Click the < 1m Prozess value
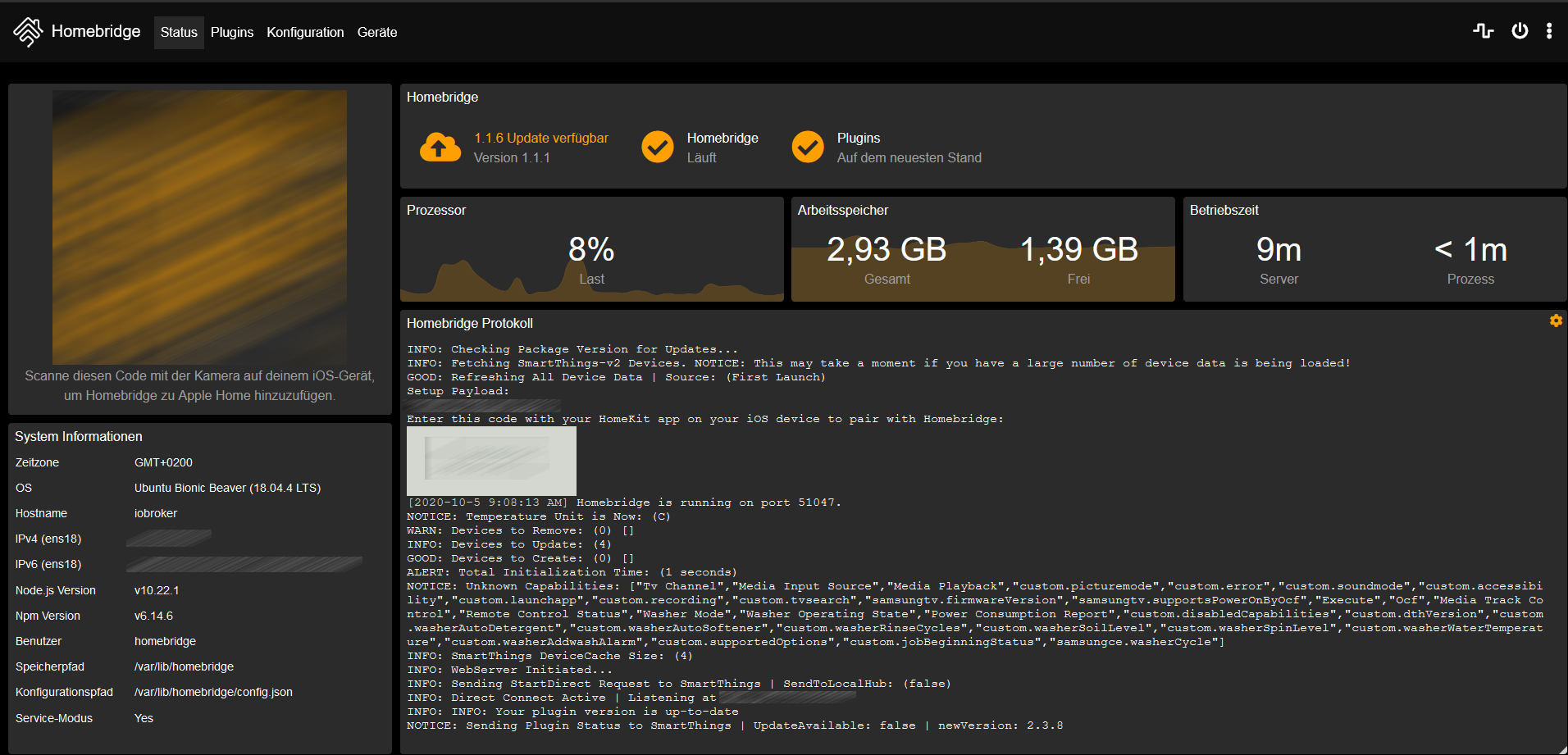Viewport: 1568px width, 755px height. (1470, 249)
